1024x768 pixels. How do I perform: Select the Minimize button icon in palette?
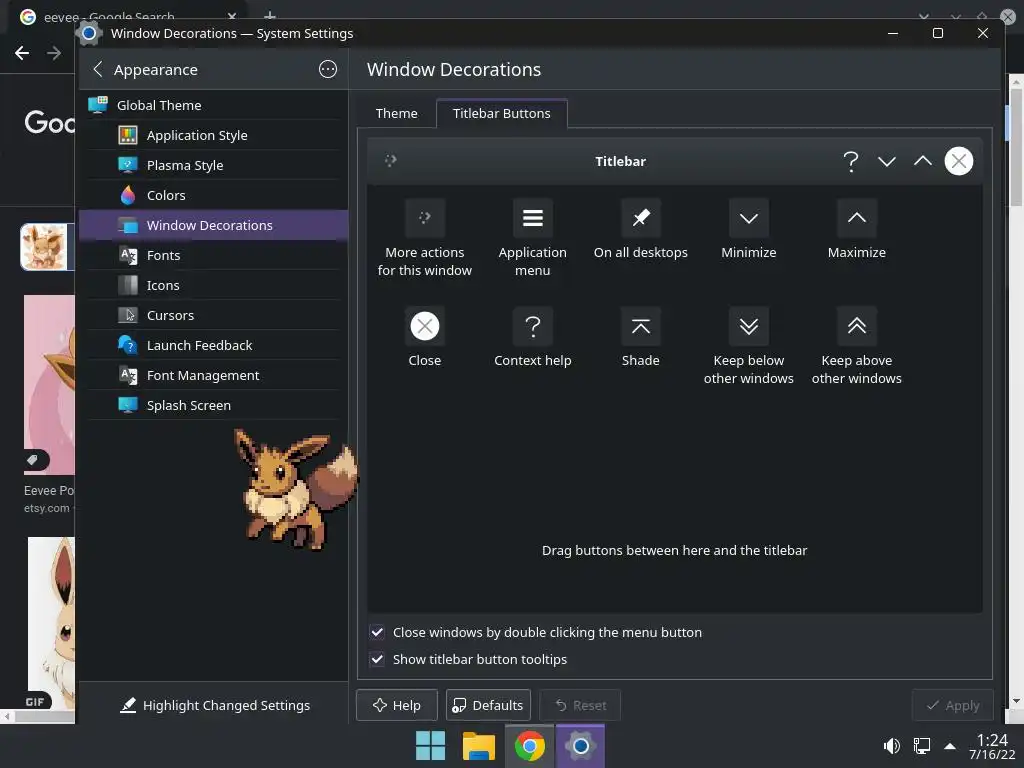pos(748,218)
